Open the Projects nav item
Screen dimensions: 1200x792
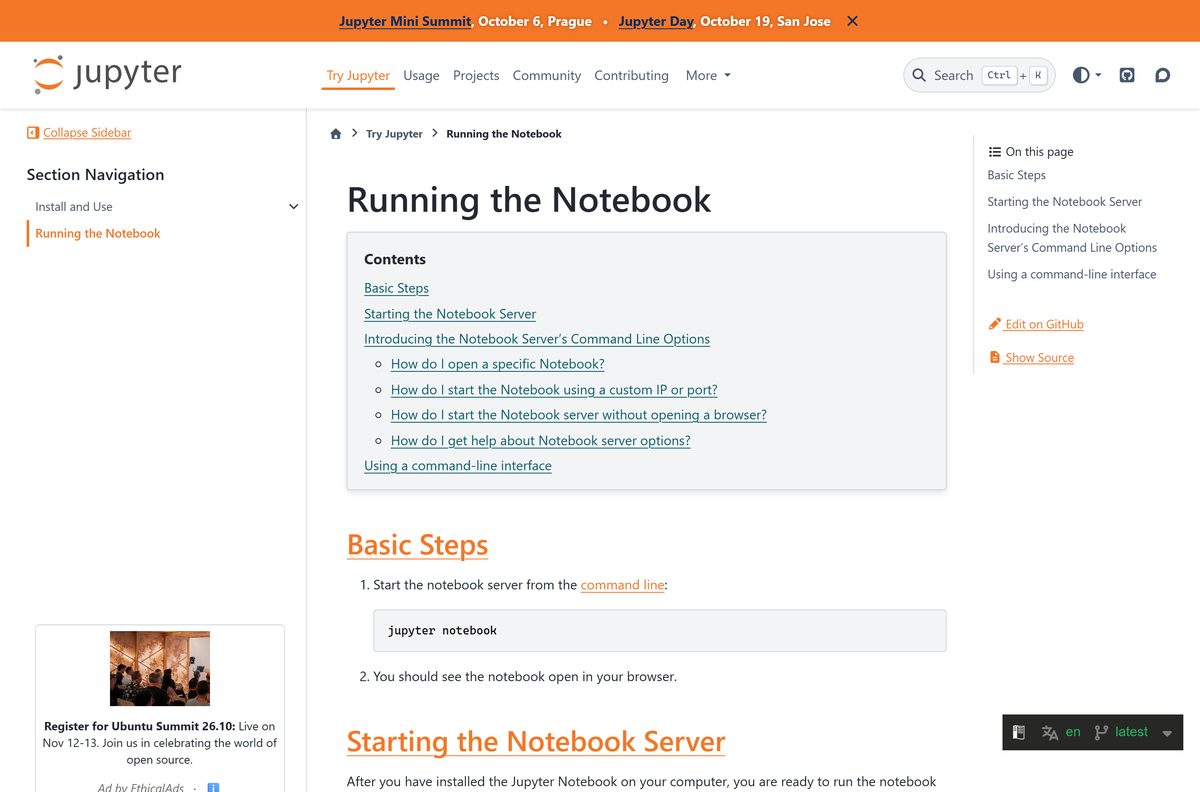[476, 75]
